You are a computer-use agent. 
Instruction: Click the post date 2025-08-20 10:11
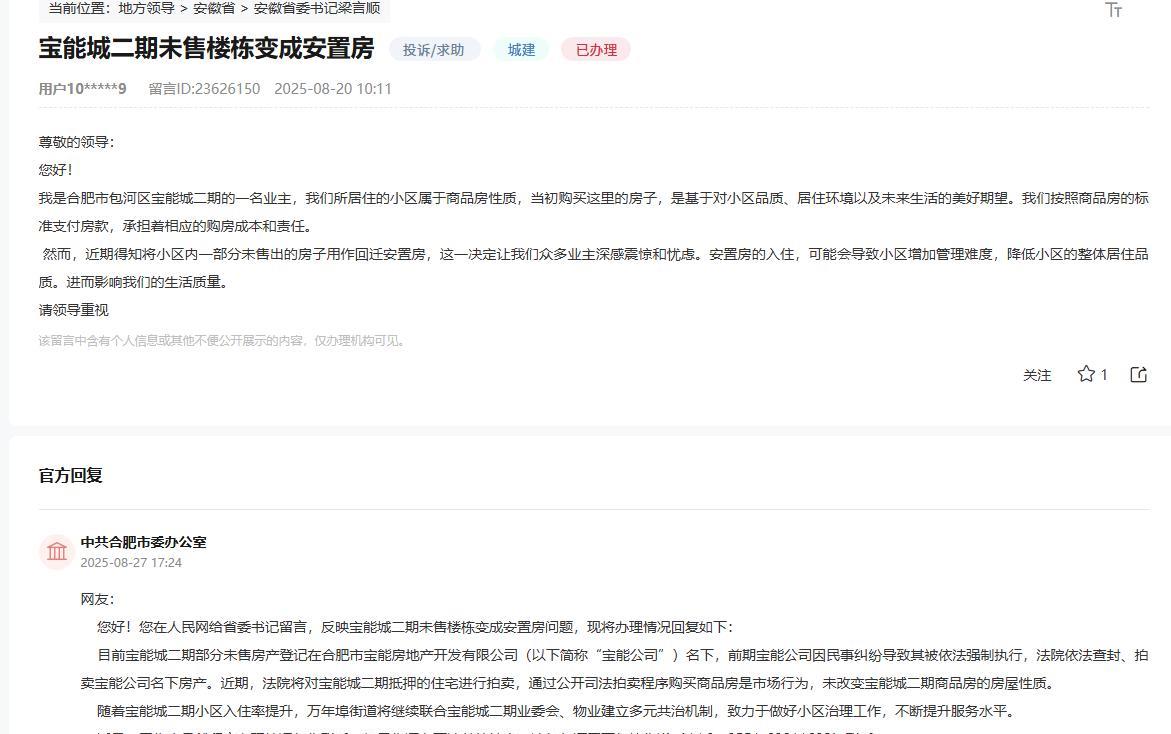pos(333,89)
